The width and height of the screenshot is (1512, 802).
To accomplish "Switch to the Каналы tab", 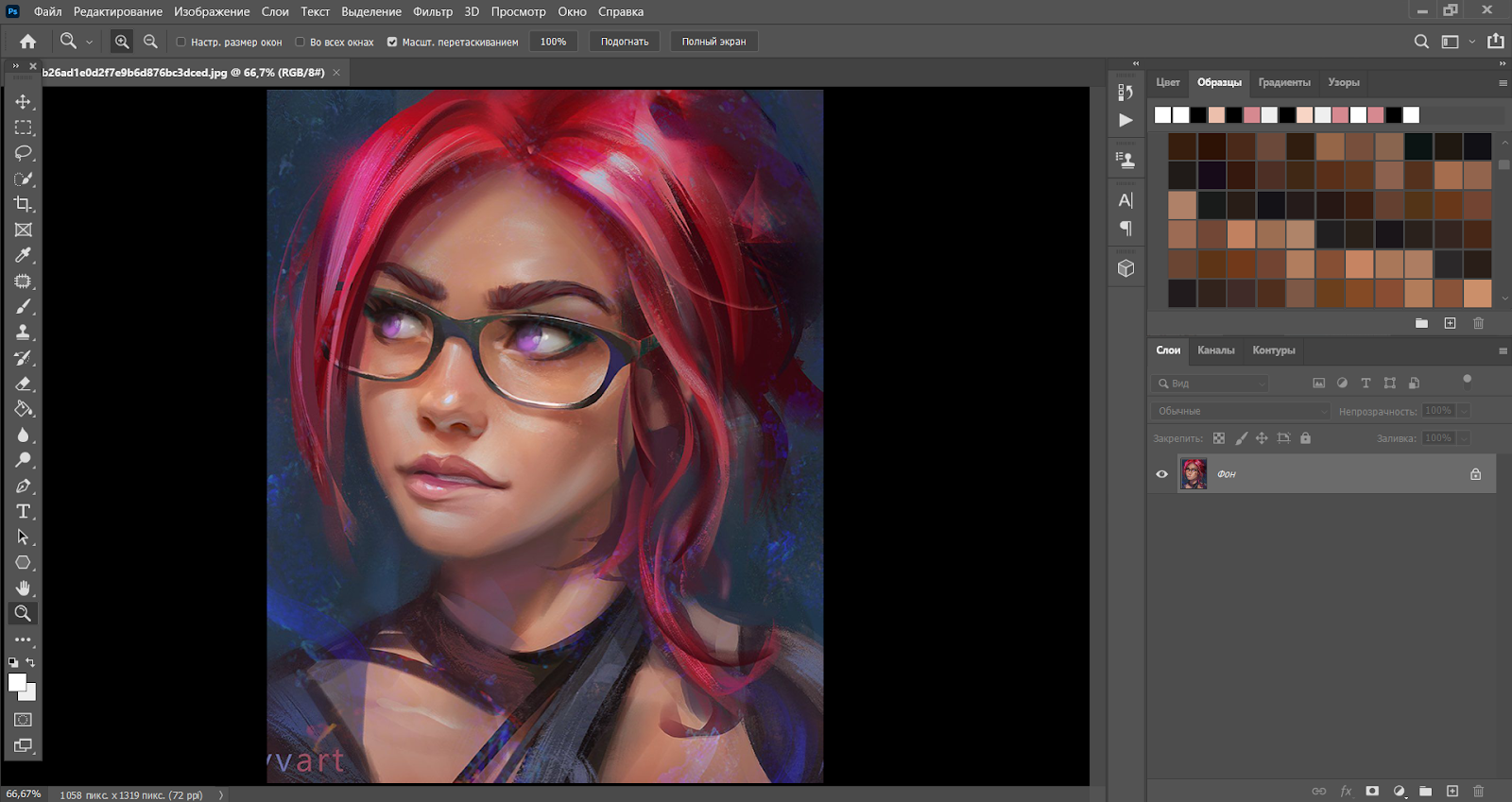I will tap(1215, 350).
